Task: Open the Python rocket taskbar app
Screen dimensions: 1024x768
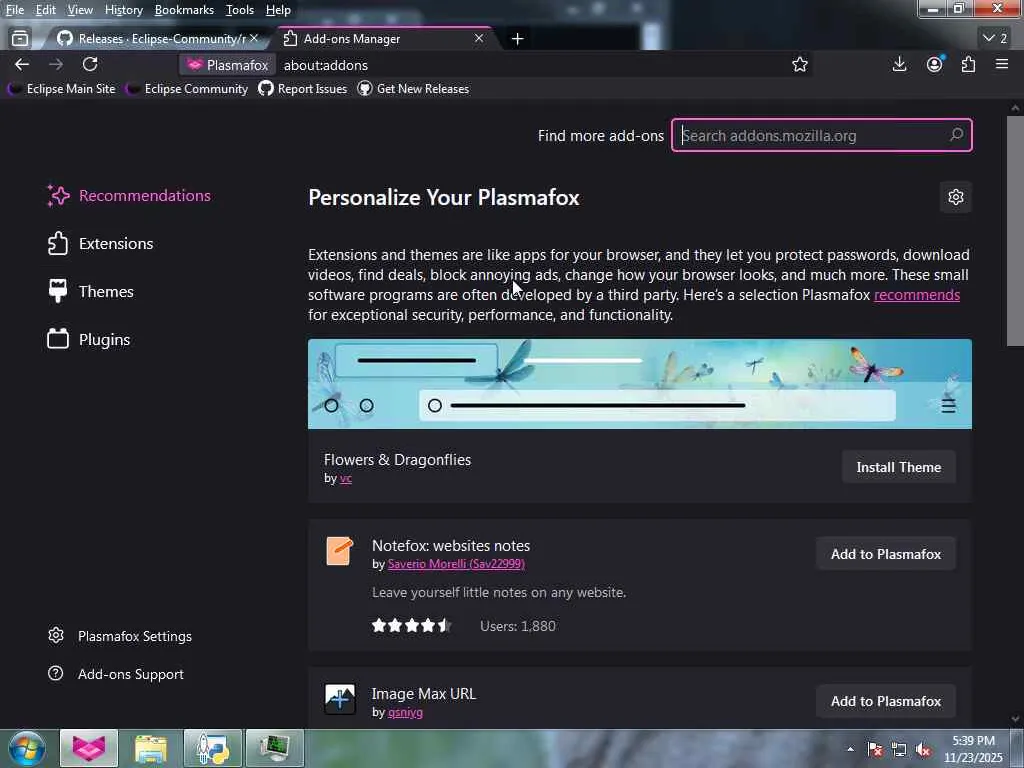Action: pos(213,748)
